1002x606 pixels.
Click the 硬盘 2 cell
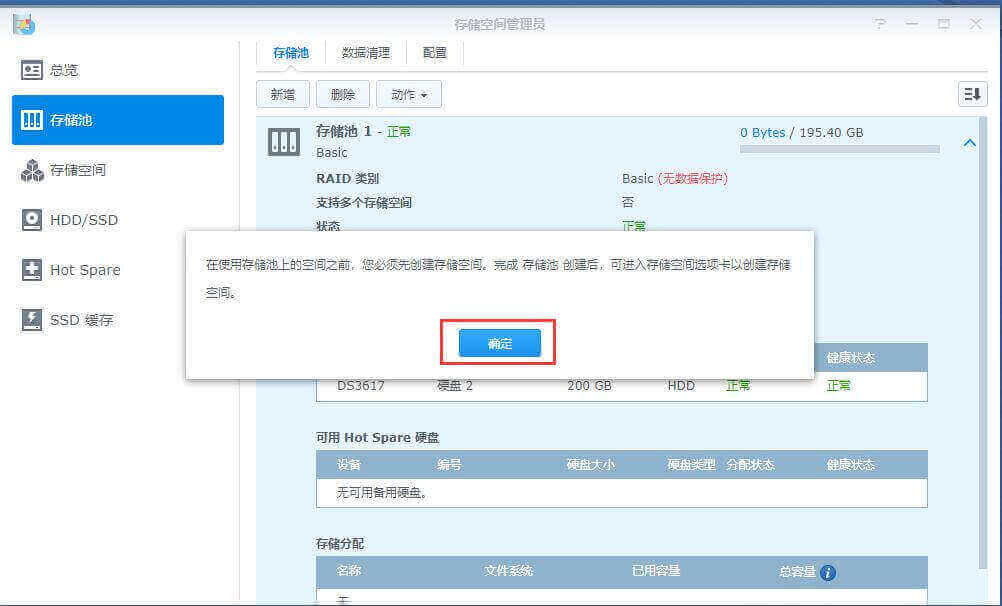click(454, 385)
